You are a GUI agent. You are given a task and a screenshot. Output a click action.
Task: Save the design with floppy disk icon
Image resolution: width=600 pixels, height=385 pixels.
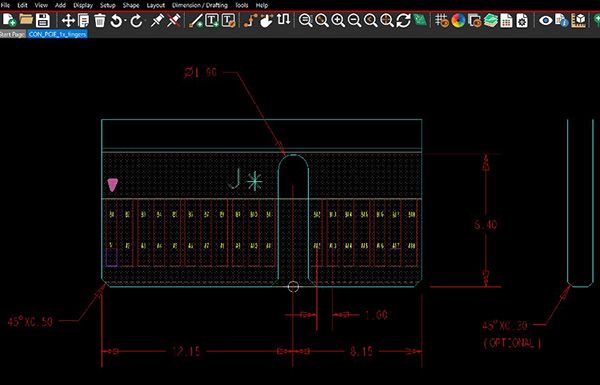click(42, 20)
